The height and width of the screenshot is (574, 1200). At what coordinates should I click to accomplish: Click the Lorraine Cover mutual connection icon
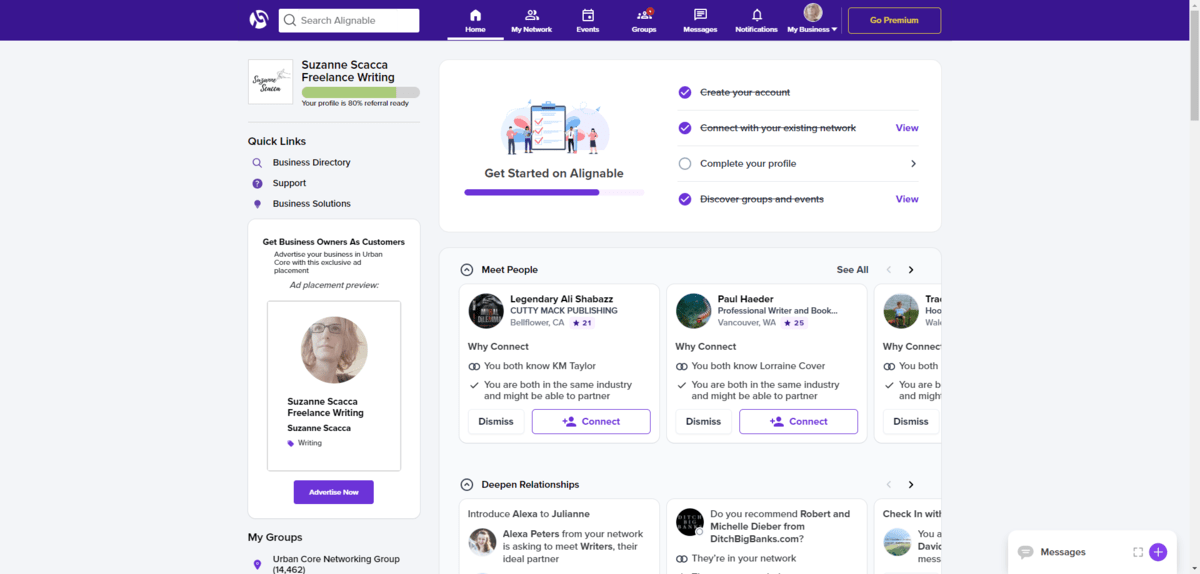(x=681, y=366)
